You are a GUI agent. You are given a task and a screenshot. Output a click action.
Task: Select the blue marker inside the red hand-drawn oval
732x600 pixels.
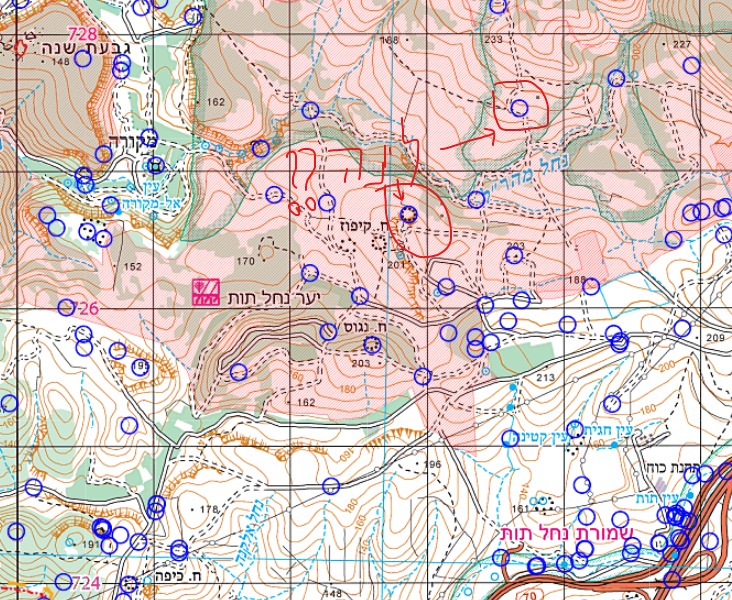(x=408, y=213)
